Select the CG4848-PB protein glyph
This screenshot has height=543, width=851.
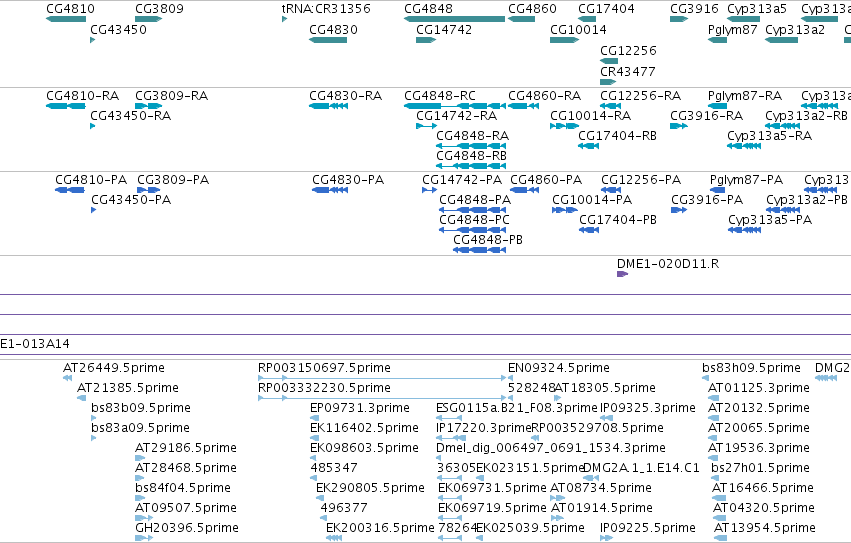(479, 250)
